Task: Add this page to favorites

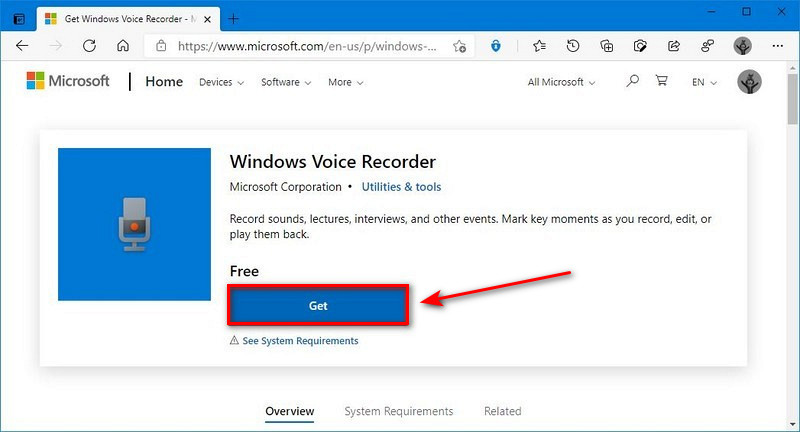Action: (459, 46)
